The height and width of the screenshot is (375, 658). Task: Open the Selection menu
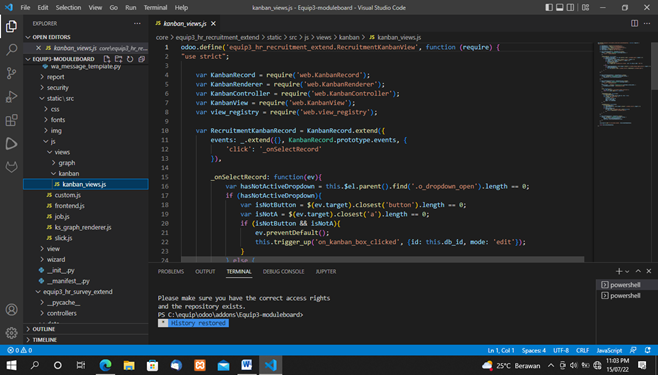[x=68, y=8]
